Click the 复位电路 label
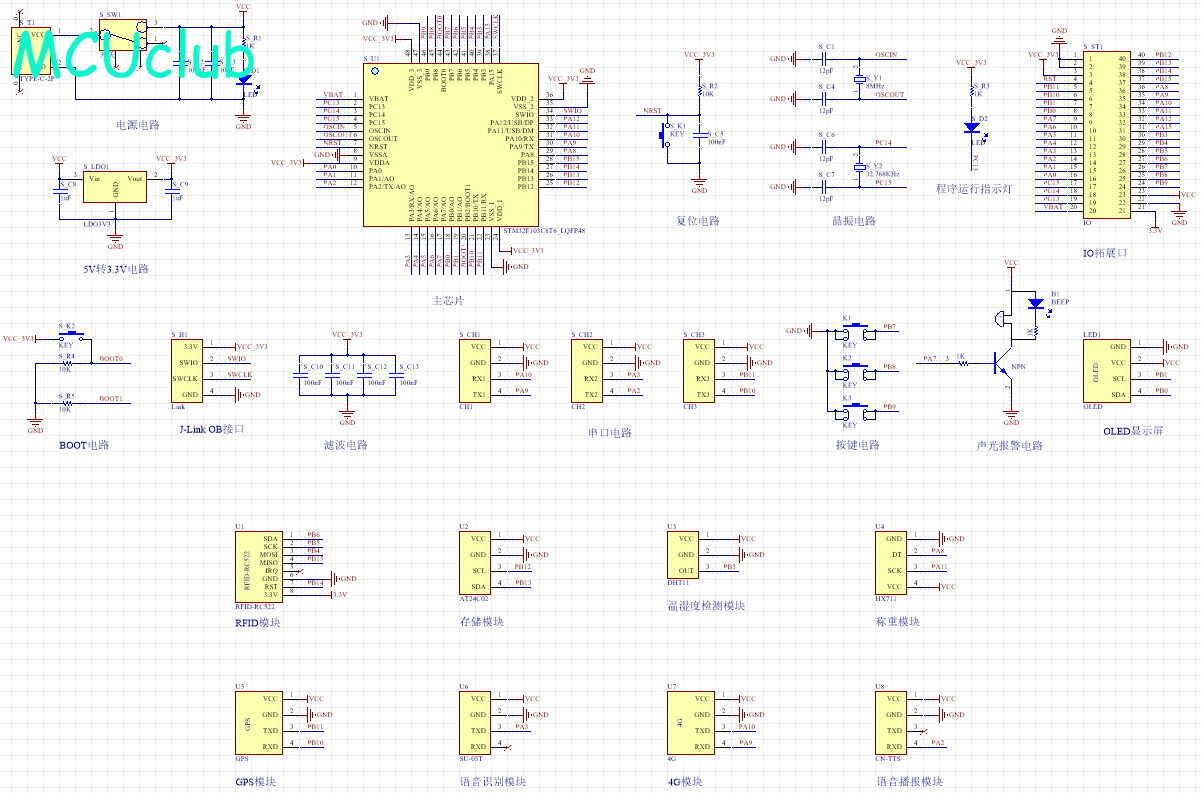 [698, 221]
